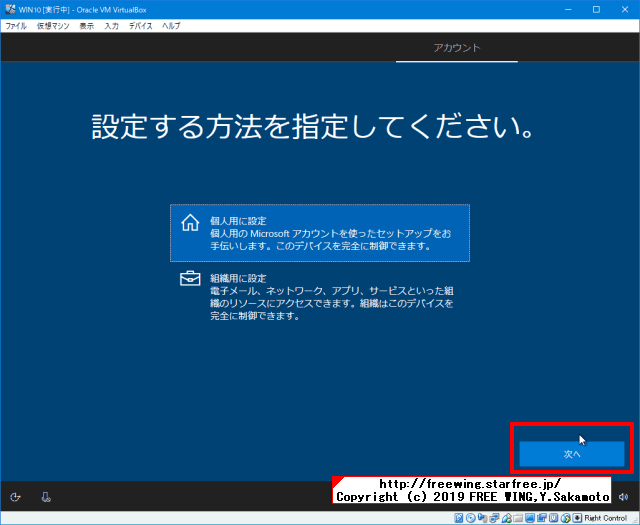Choose 個人用に設定 option

320,233
